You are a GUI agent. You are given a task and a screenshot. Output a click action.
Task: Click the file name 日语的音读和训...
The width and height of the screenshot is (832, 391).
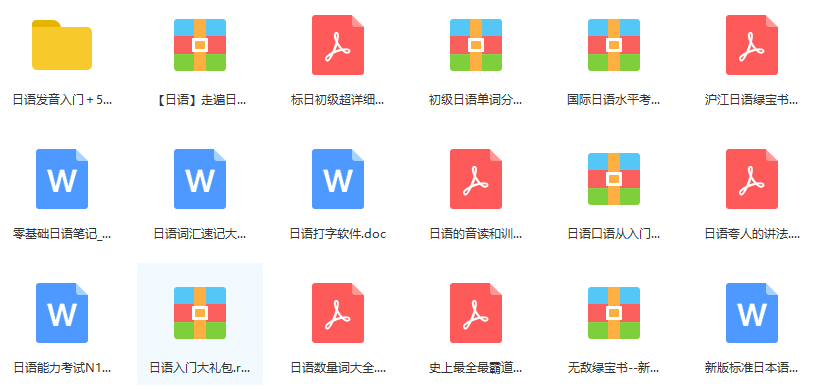coord(476,233)
